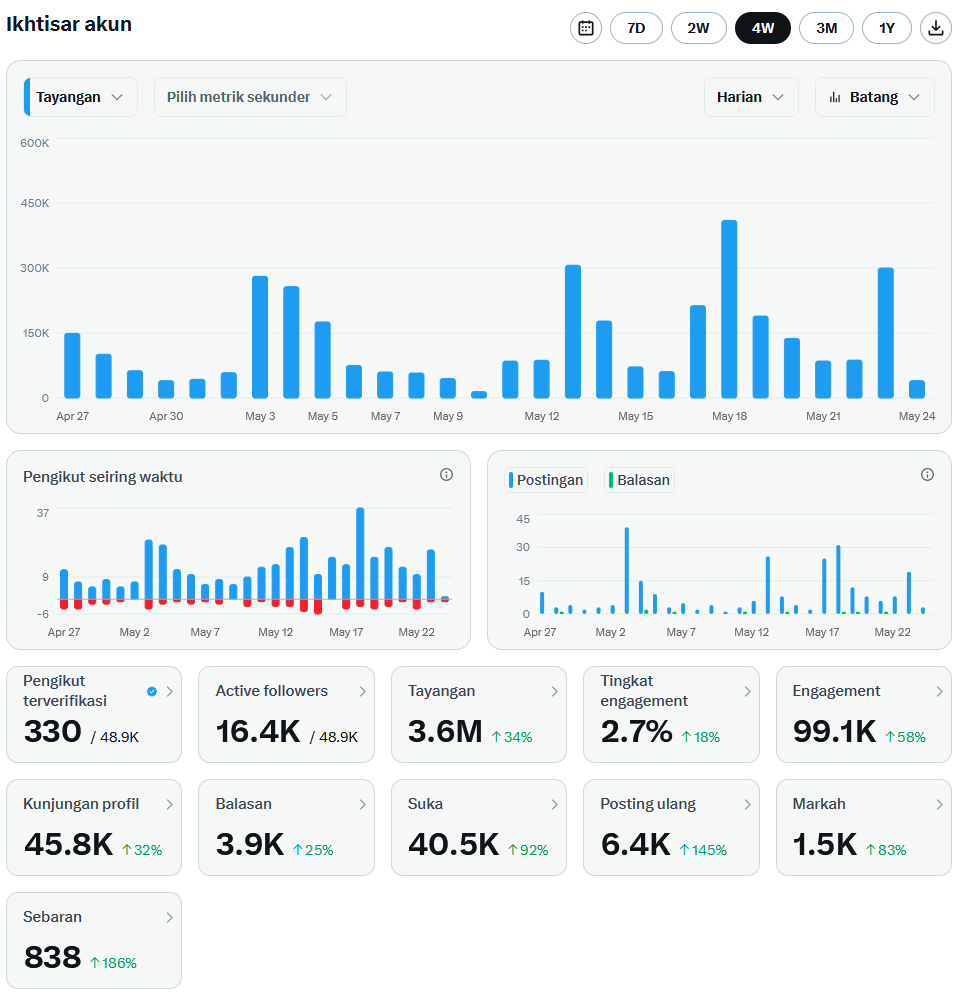Select the 7D time range
The width and height of the screenshot is (967, 1002).
636,28
